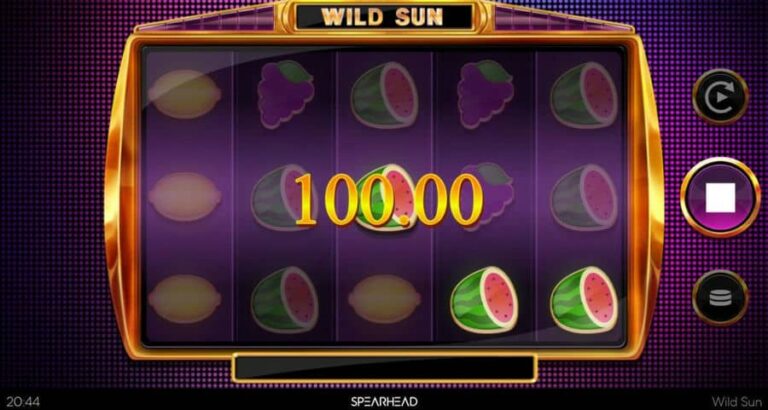Click the black message bar below the reels
This screenshot has width=768, height=410.
pos(384,368)
